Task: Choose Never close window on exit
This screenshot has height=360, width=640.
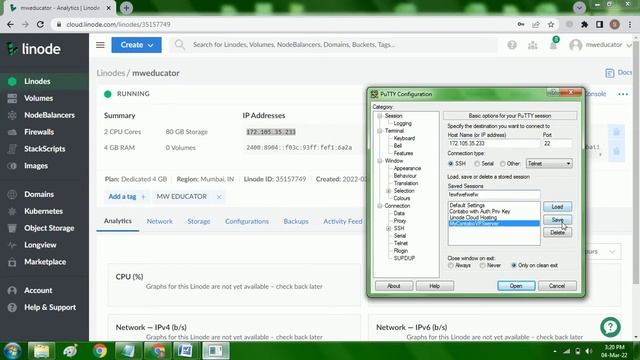Action: 482,266
